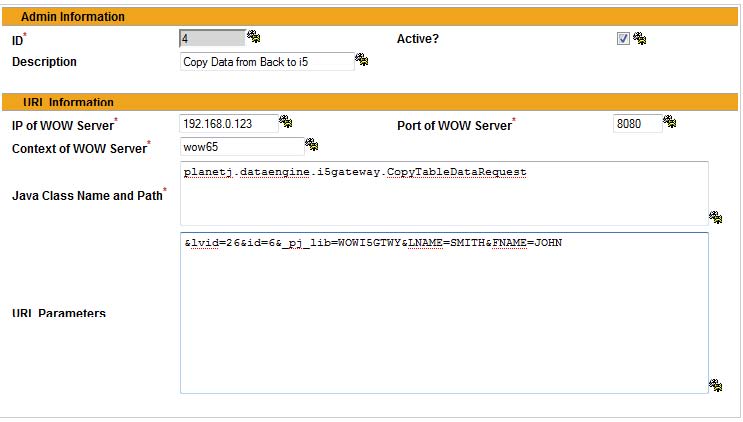Uncheck the Active? checkbox
The width and height of the screenshot is (743, 422).
tap(623, 38)
